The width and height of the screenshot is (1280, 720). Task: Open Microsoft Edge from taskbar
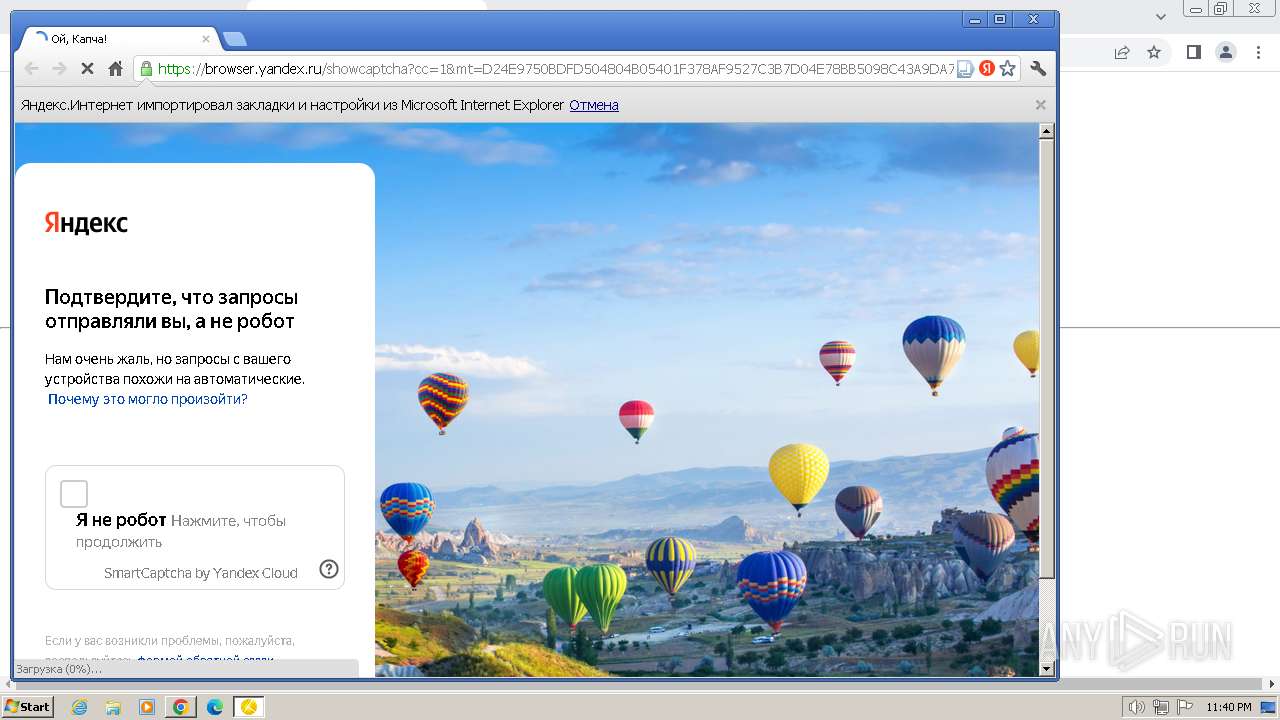215,707
